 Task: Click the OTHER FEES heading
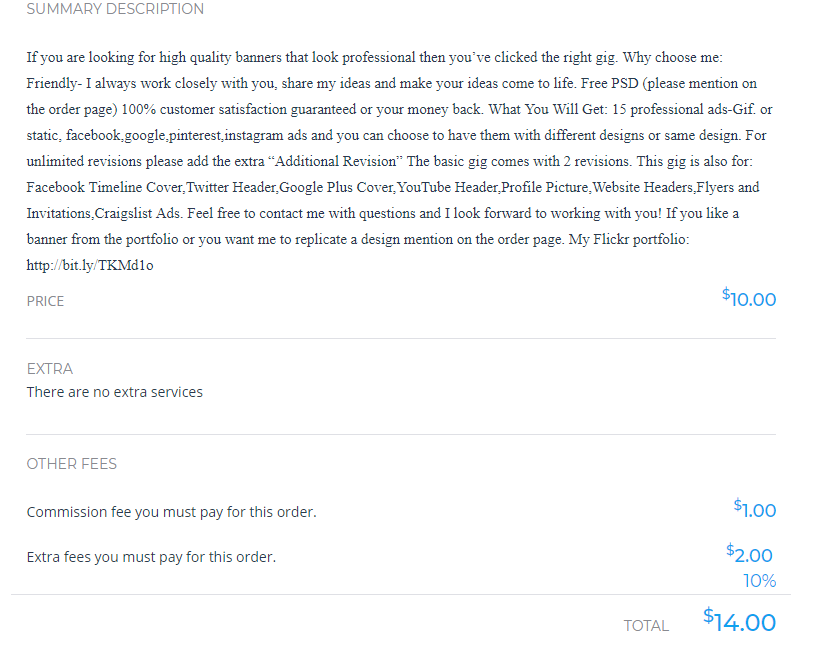click(72, 464)
